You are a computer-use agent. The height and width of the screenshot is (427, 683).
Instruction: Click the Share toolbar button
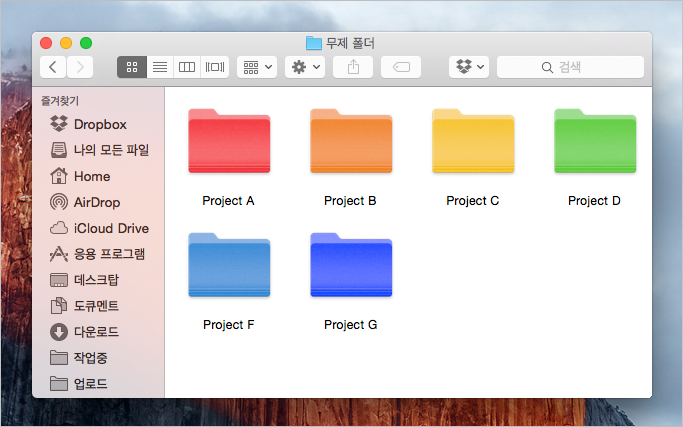[x=353, y=67]
